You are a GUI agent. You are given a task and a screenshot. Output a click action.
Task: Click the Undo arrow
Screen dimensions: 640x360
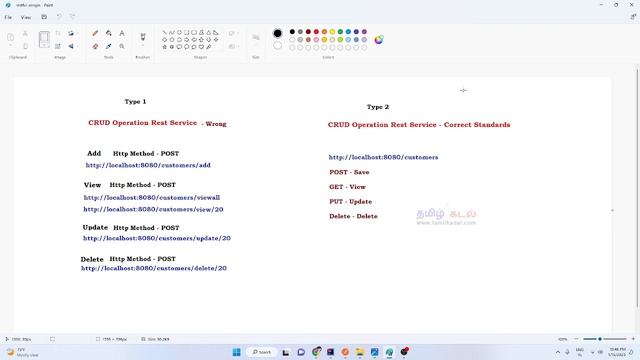pos(59,17)
